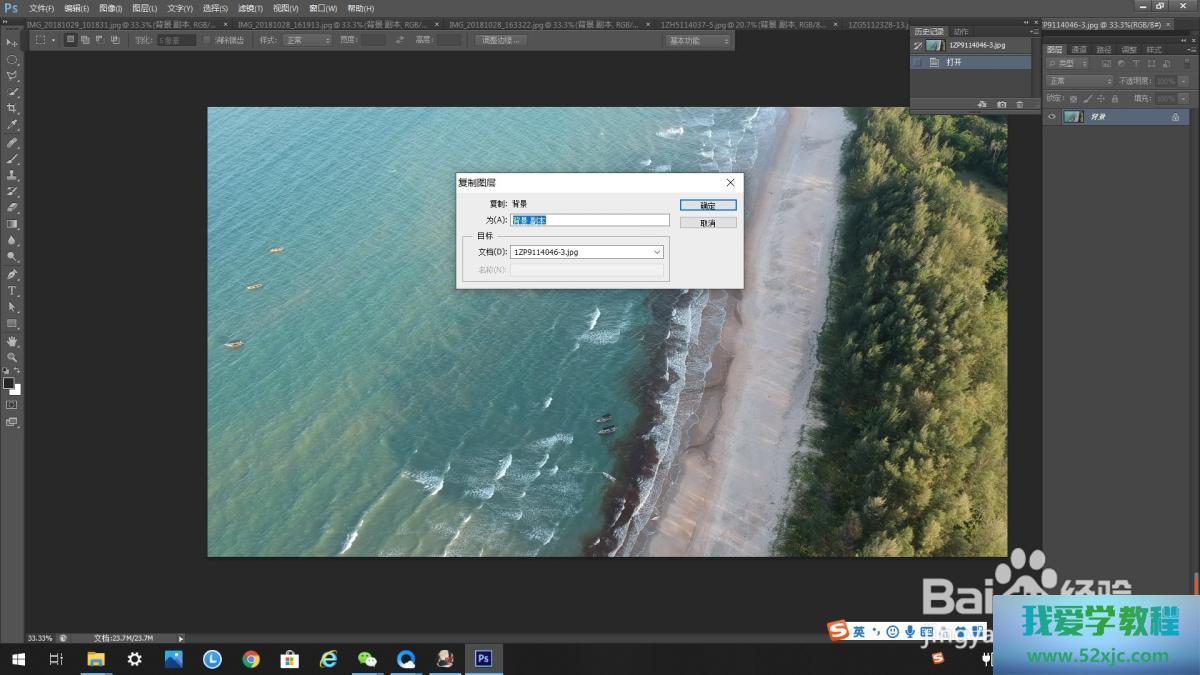Click the trash icon in History panel
The width and height of the screenshot is (1200, 675).
coord(1019,104)
